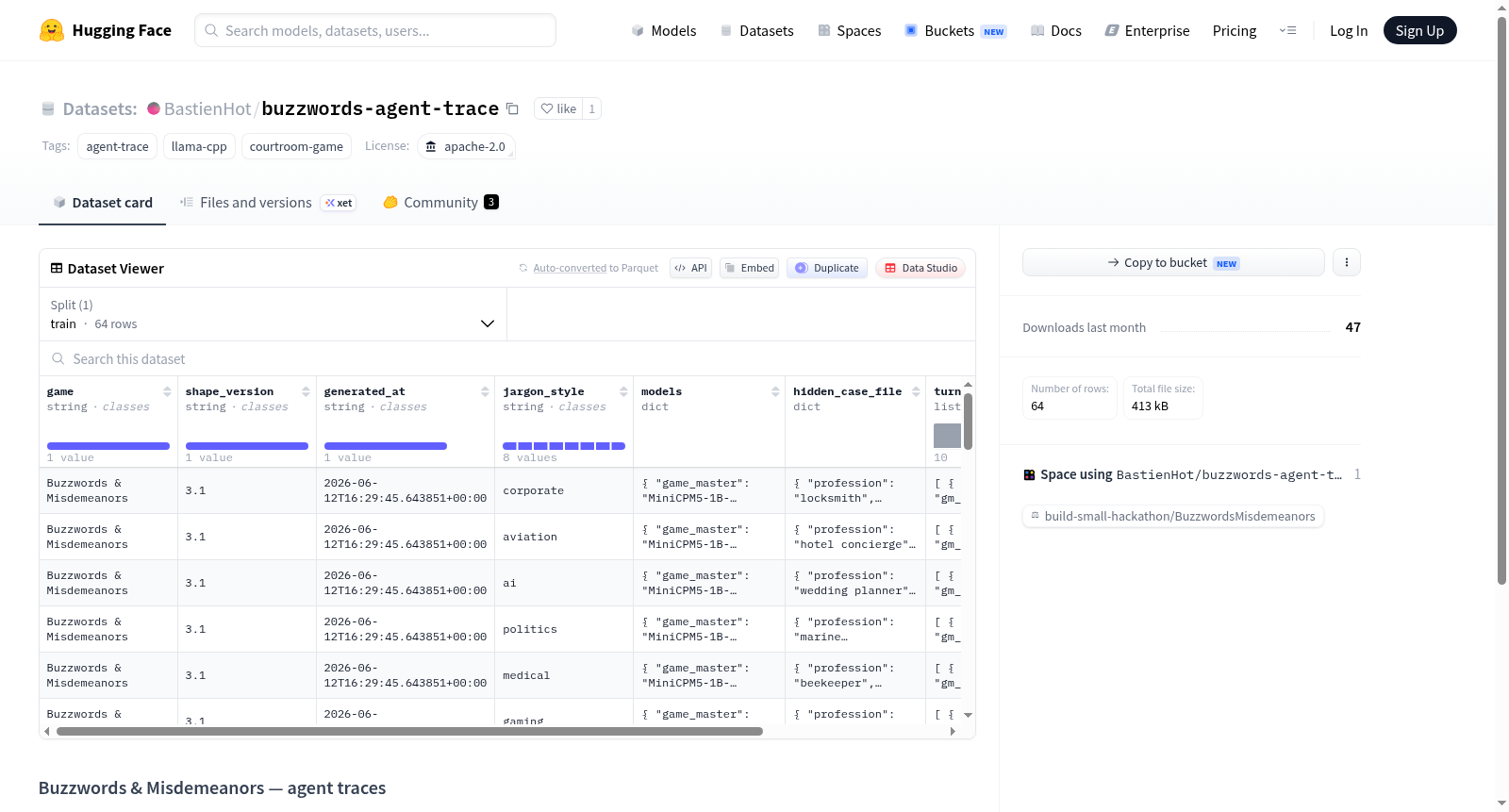
Task: Open the Community tab
Action: tap(440, 202)
